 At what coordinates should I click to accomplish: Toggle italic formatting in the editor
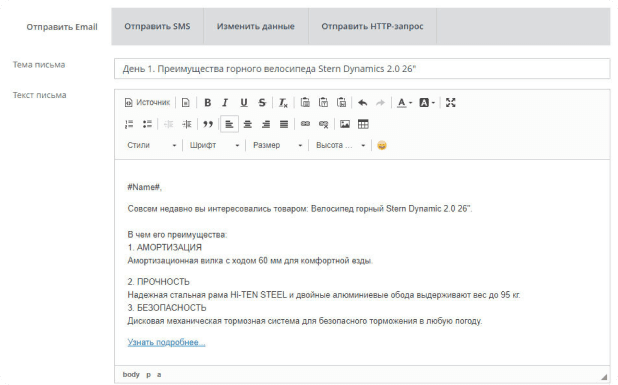(x=225, y=103)
